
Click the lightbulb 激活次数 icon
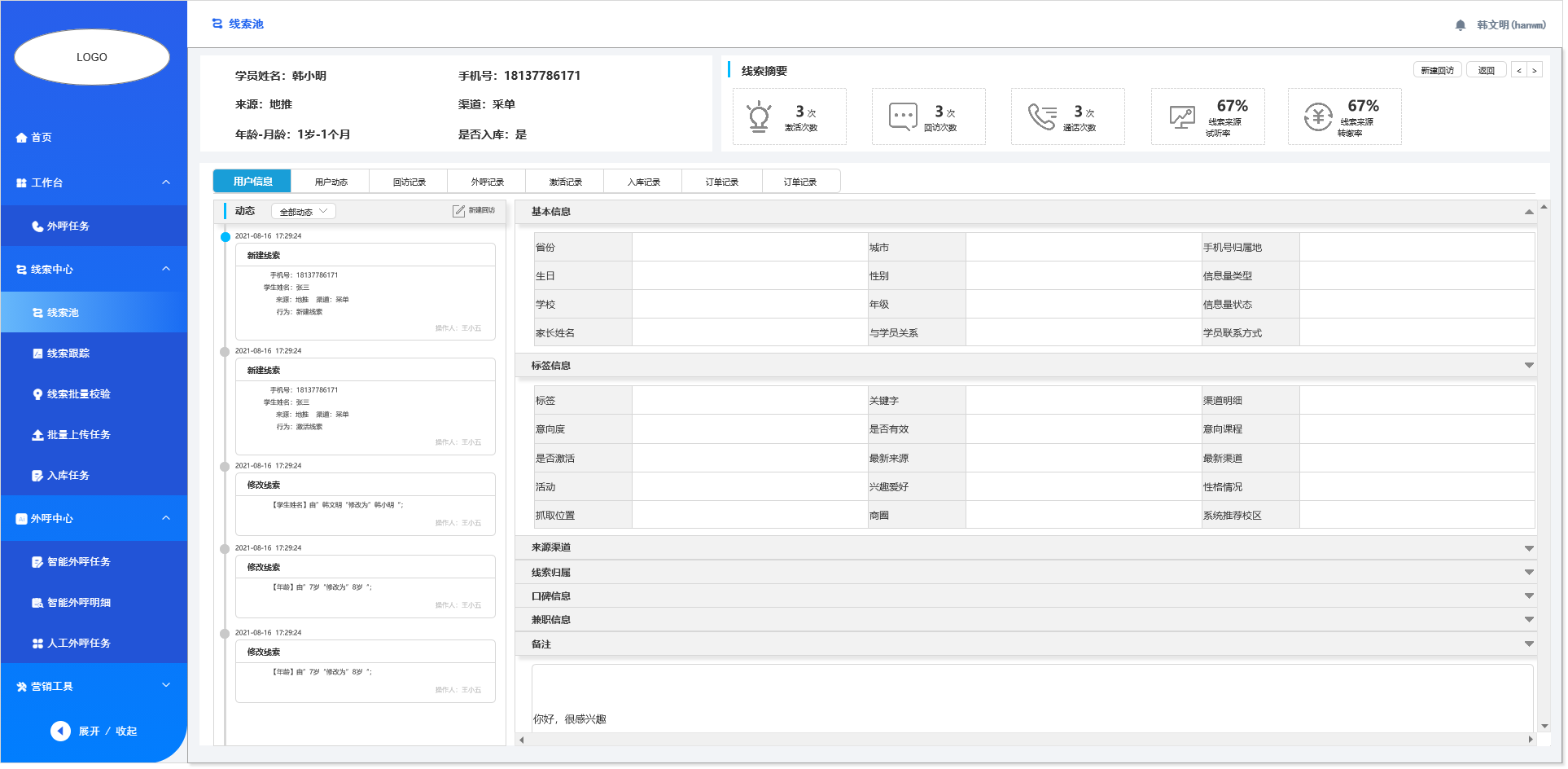(759, 116)
